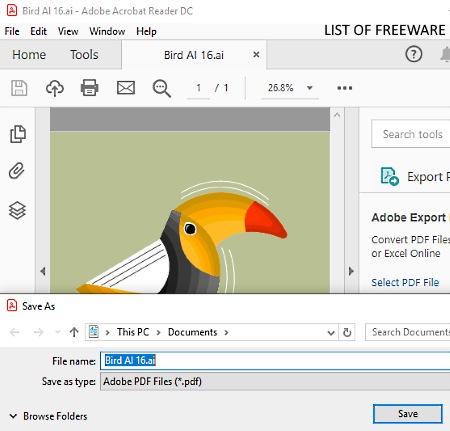
Task: Go up one folder level arrow
Action: tap(74, 332)
